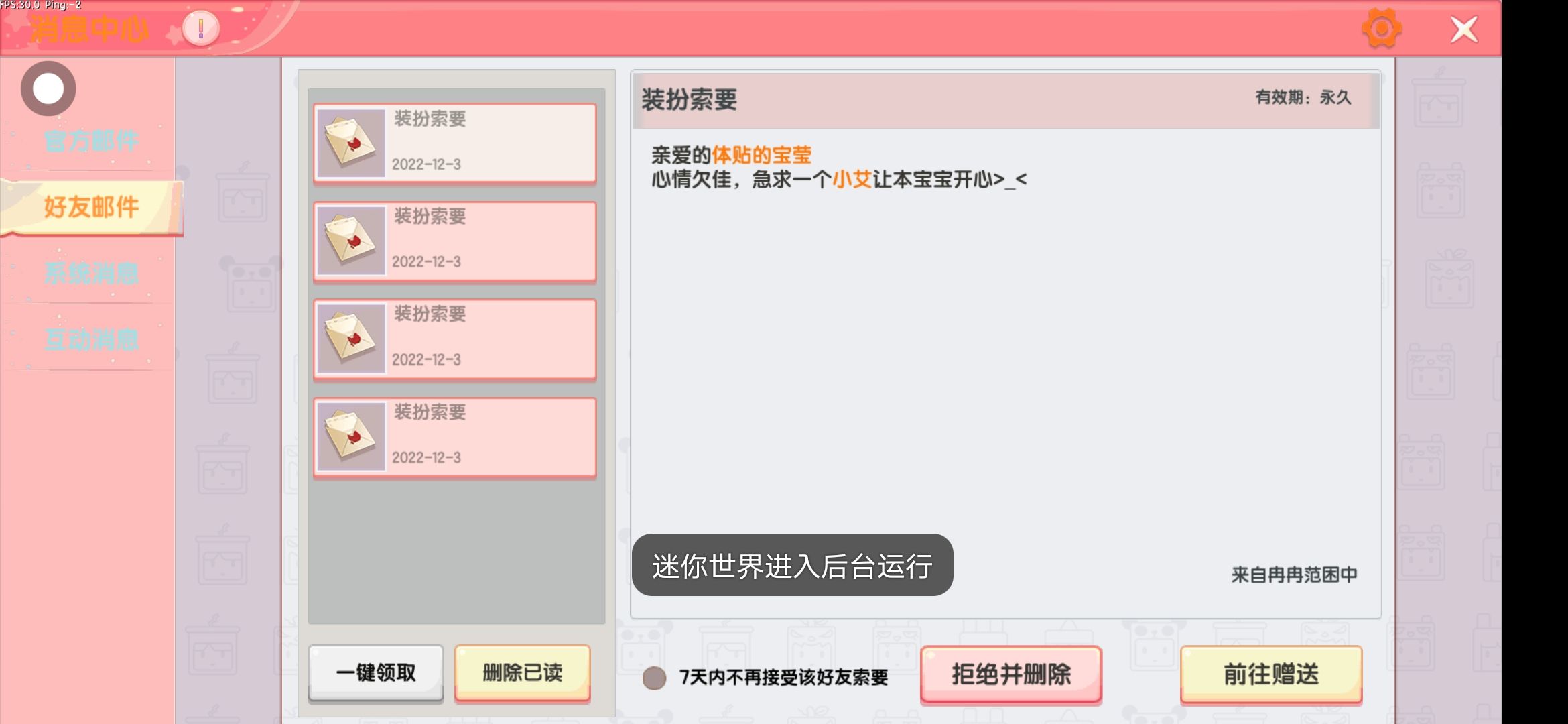Select the 好友邮件 tab
Image resolution: width=1568 pixels, height=724 pixels.
tap(91, 206)
